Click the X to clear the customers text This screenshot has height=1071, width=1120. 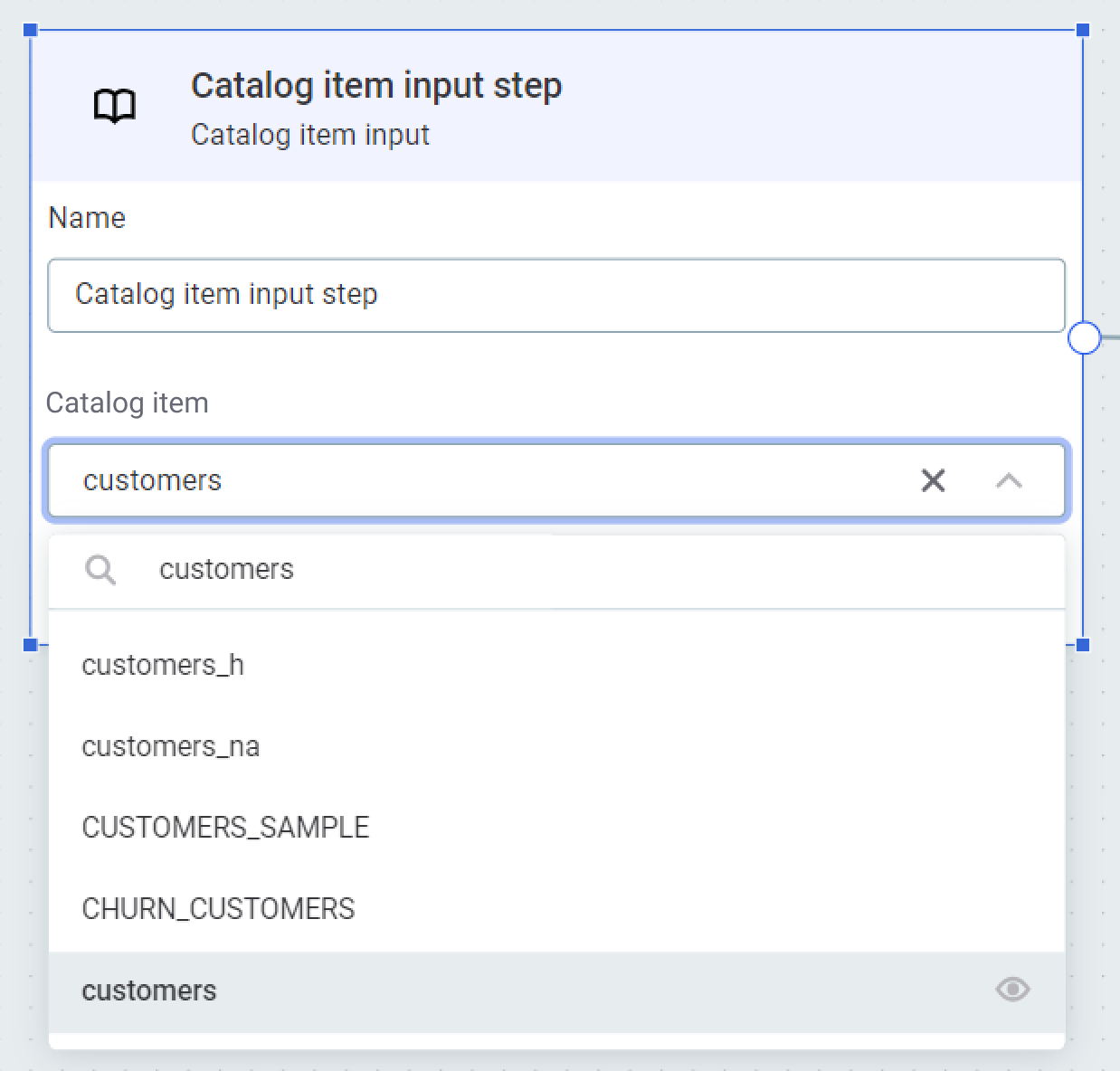point(933,480)
